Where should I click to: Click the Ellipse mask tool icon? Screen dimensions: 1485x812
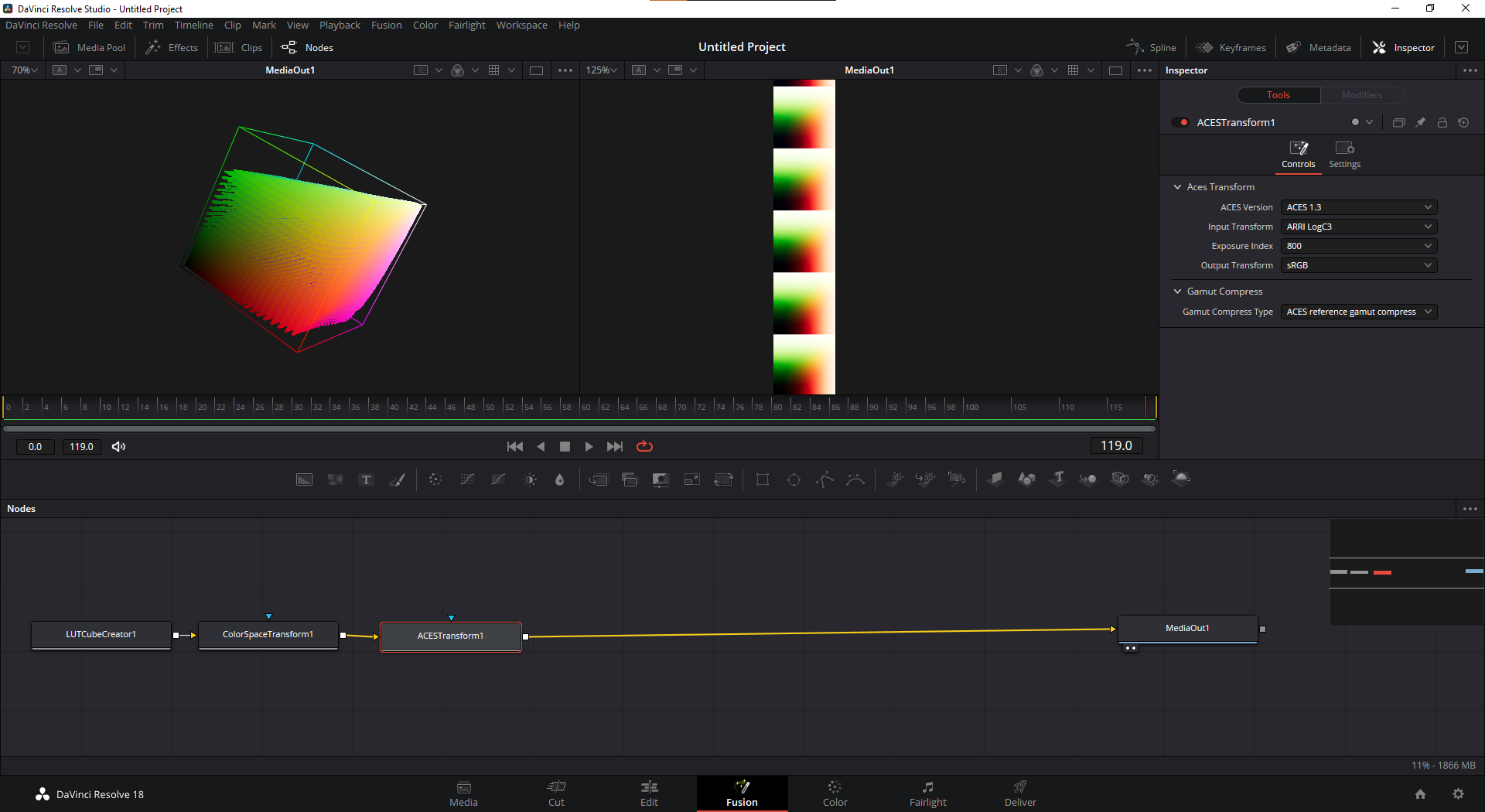(x=794, y=480)
